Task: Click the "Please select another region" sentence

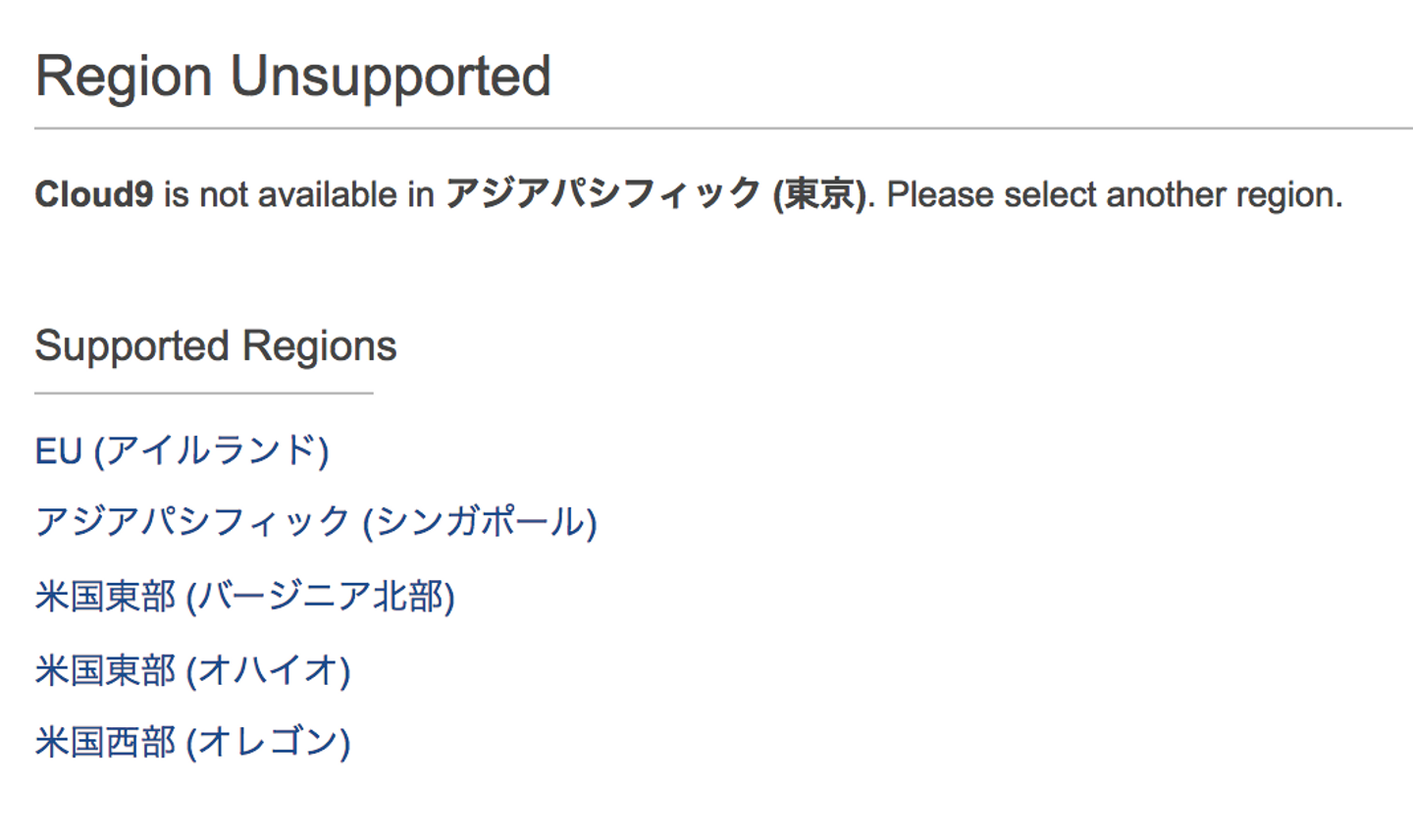Action: click(x=1114, y=194)
